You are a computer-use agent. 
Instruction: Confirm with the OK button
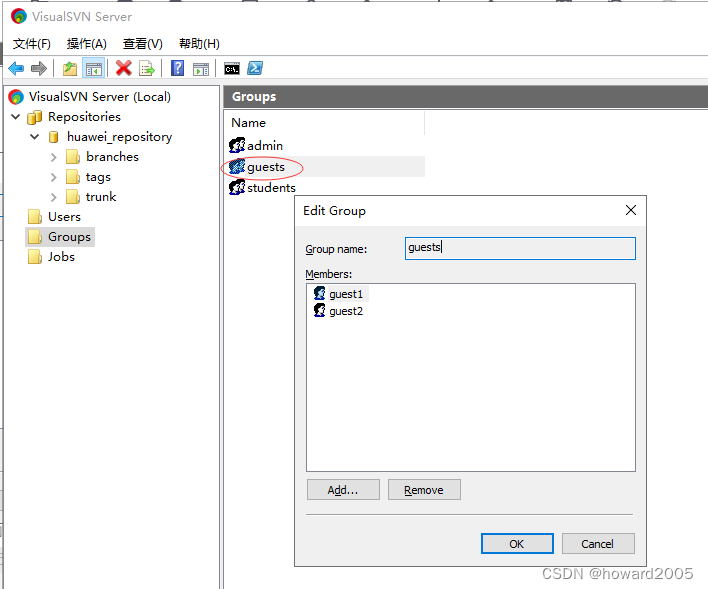pyautogui.click(x=517, y=544)
